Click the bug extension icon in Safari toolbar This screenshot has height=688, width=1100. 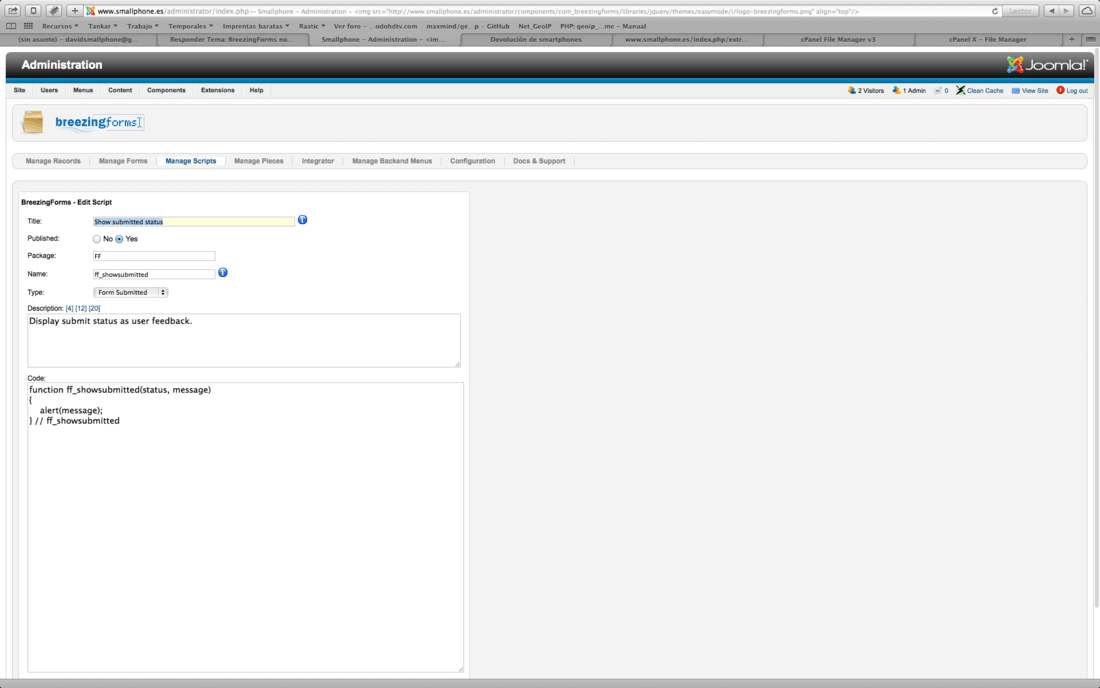pyautogui.click(x=54, y=11)
